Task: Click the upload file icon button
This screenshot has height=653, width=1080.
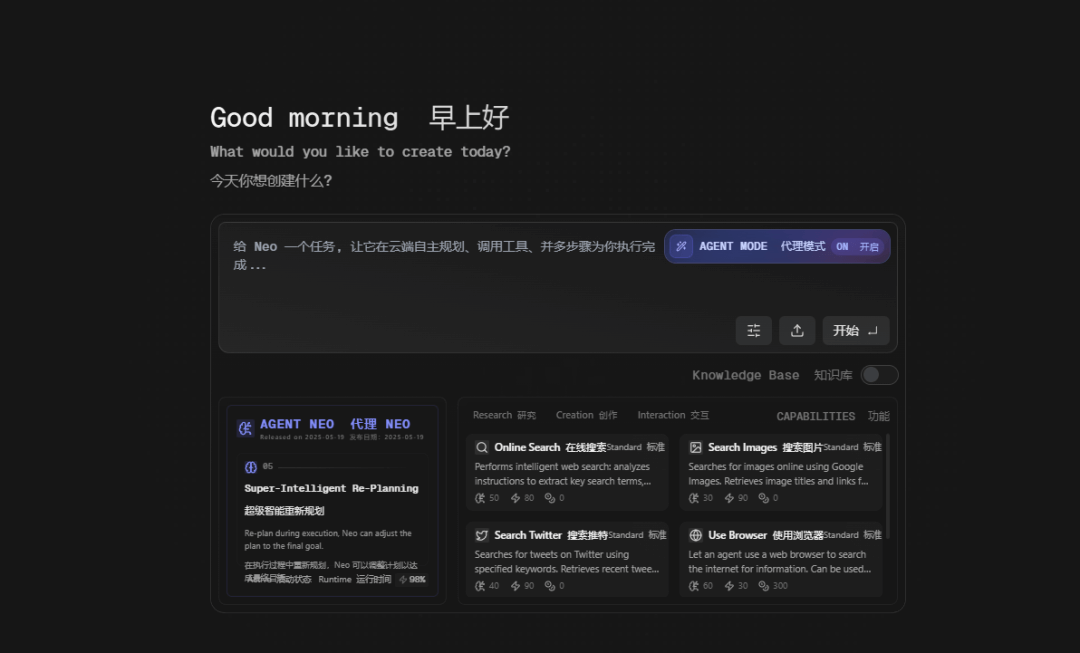Action: [x=797, y=331]
